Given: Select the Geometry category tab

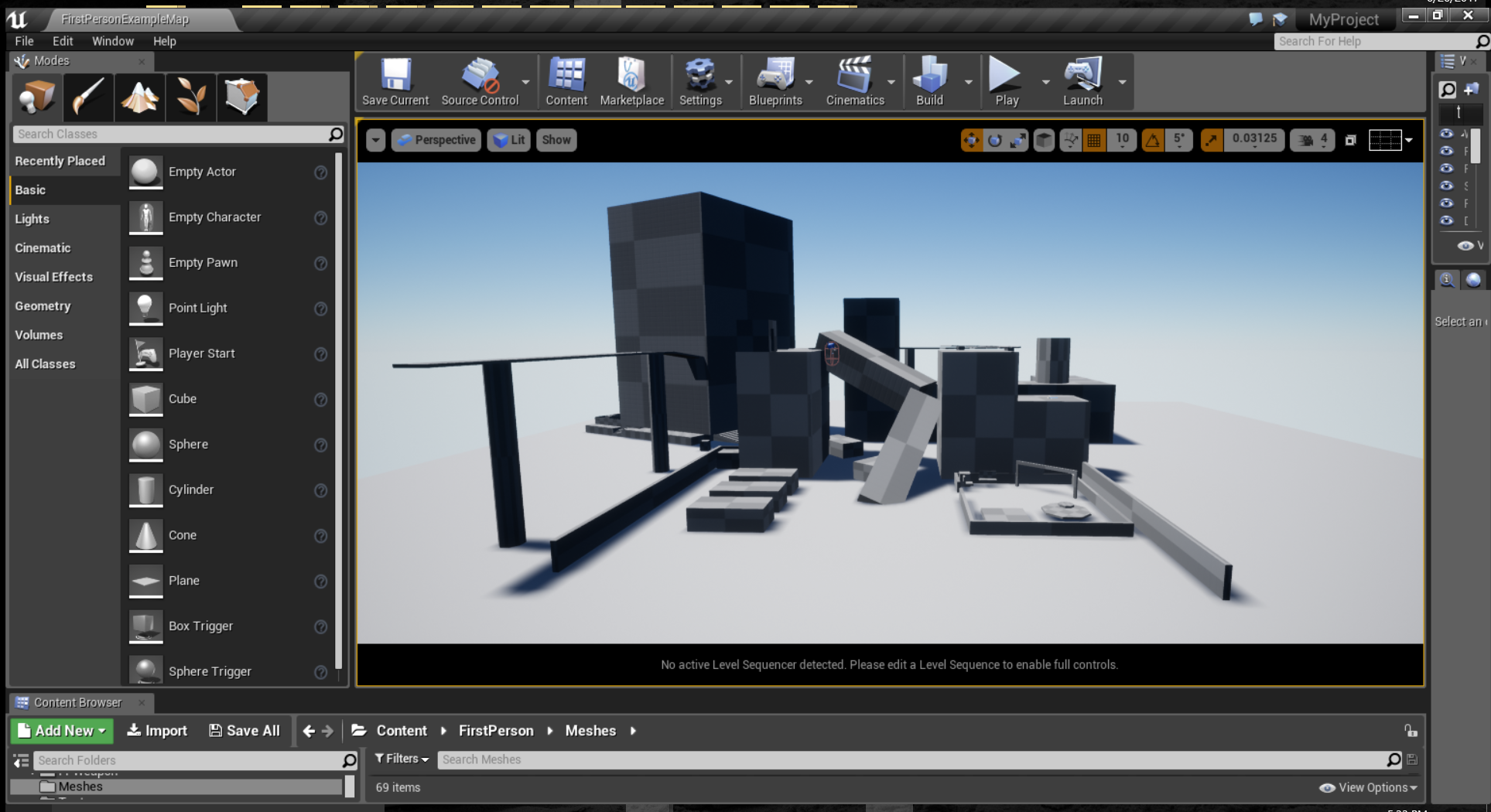Looking at the screenshot, I should (65, 306).
